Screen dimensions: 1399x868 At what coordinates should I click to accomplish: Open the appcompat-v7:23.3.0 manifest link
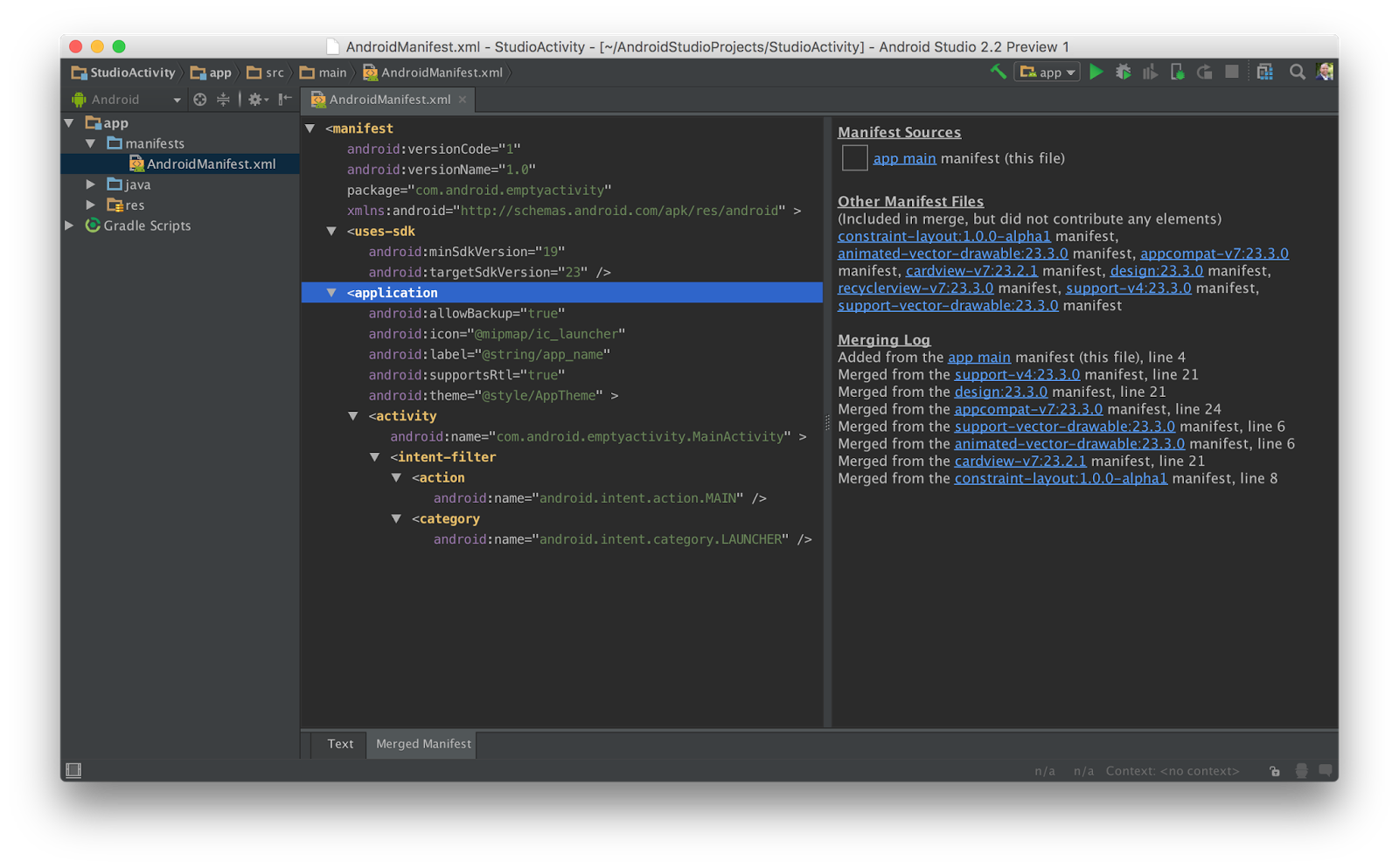1215,253
